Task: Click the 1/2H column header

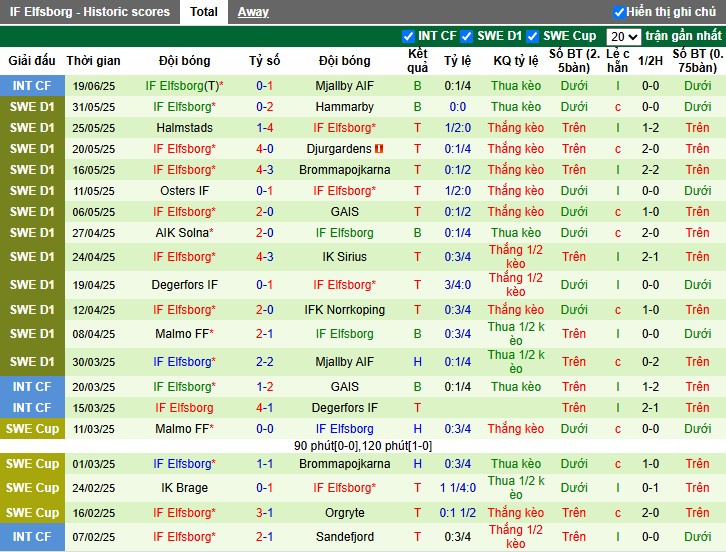Action: click(650, 61)
